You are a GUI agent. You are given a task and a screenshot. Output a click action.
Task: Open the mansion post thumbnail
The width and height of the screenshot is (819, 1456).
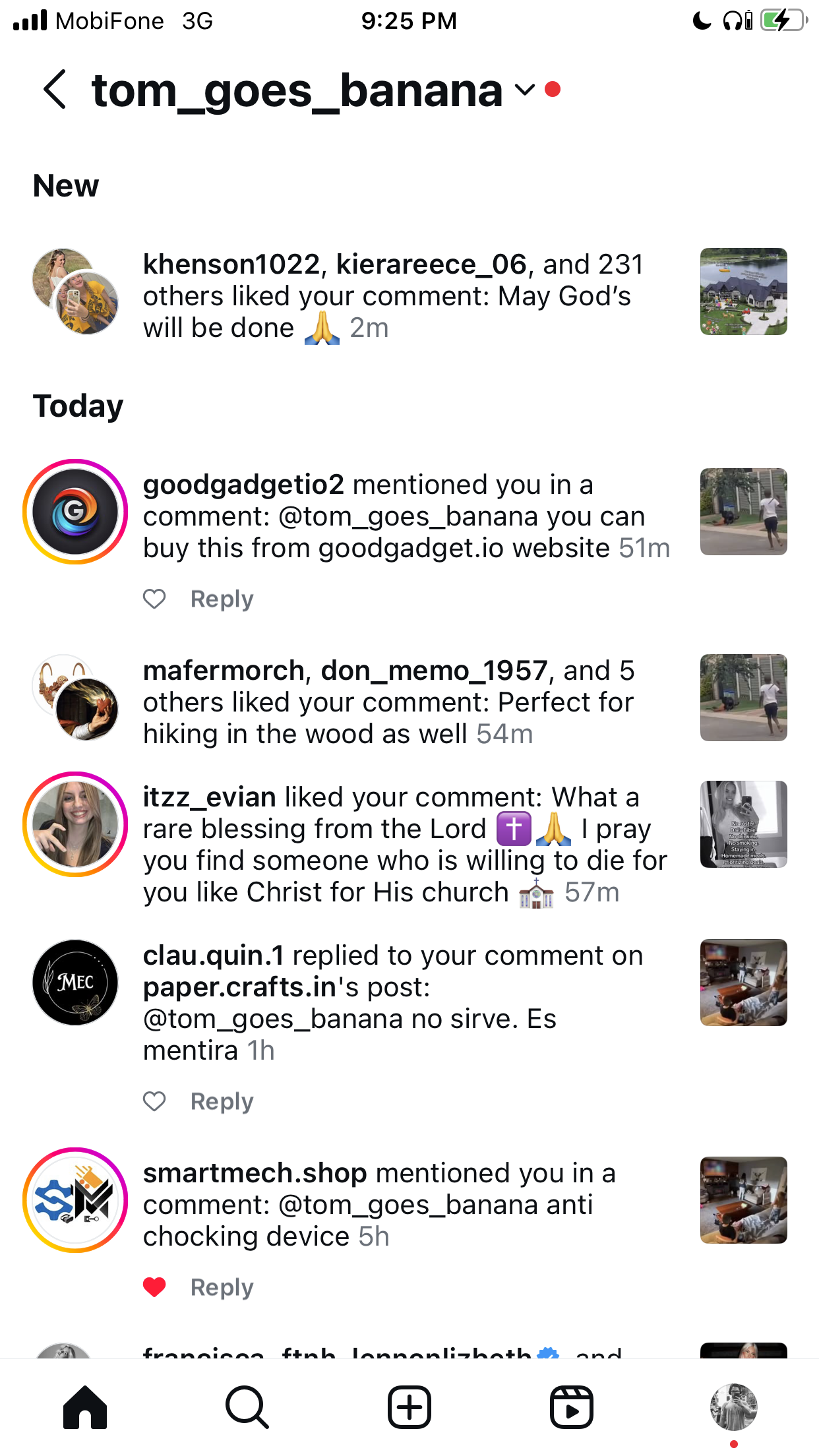tap(744, 291)
